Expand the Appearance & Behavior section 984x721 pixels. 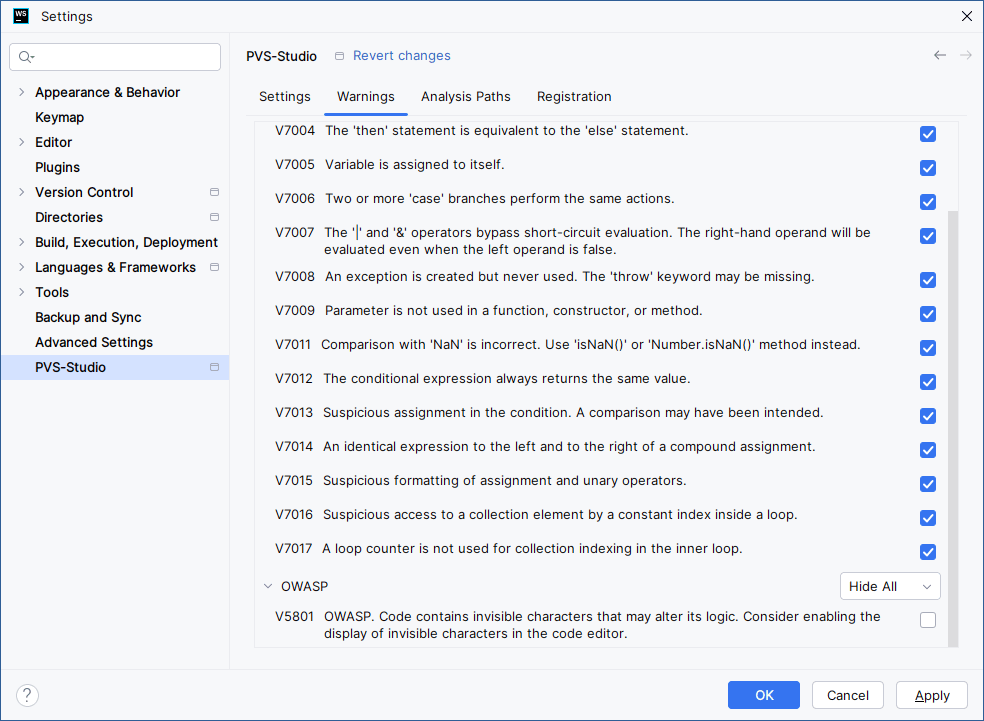pyautogui.click(x=22, y=92)
